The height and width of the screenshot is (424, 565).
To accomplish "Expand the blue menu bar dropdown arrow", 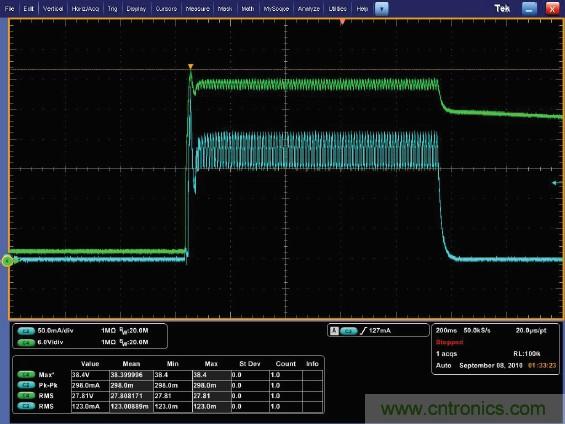I will (x=382, y=9).
